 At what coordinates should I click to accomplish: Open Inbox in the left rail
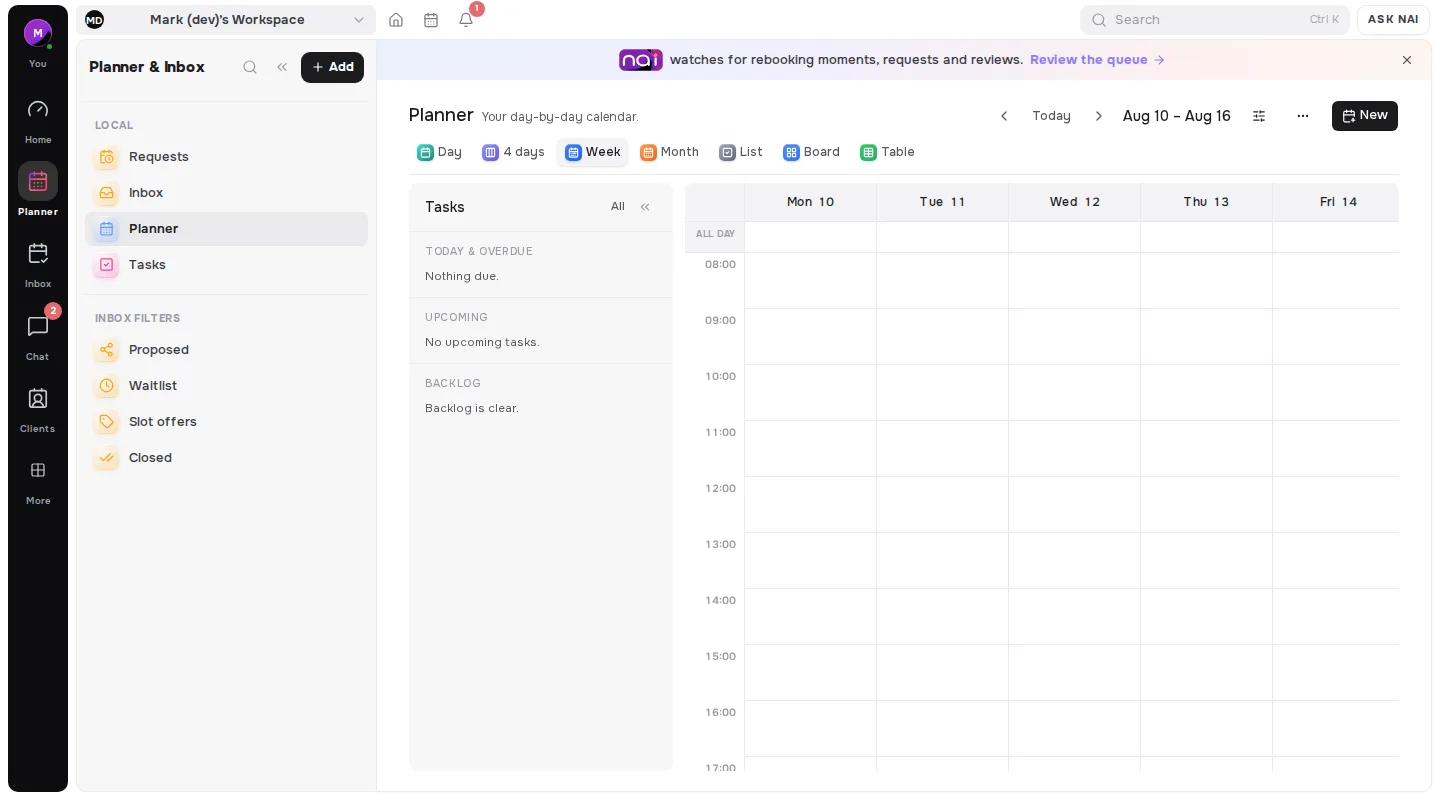38,264
